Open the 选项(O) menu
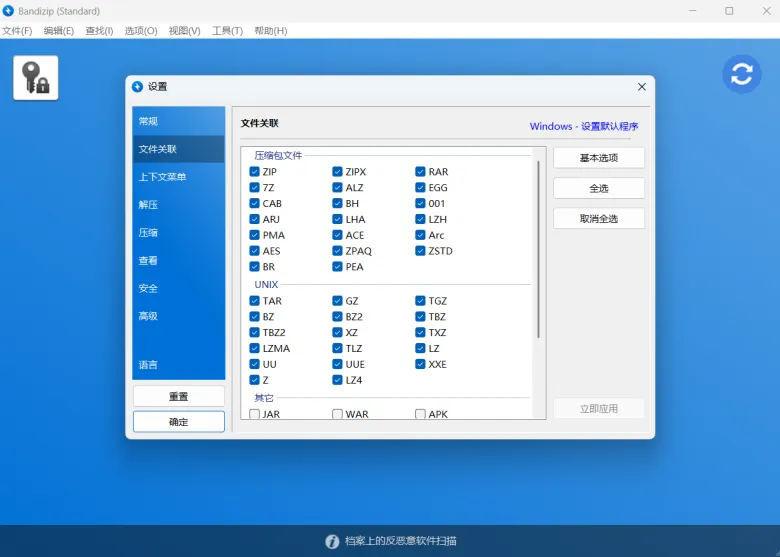Viewport: 780px width, 557px height. [x=141, y=31]
